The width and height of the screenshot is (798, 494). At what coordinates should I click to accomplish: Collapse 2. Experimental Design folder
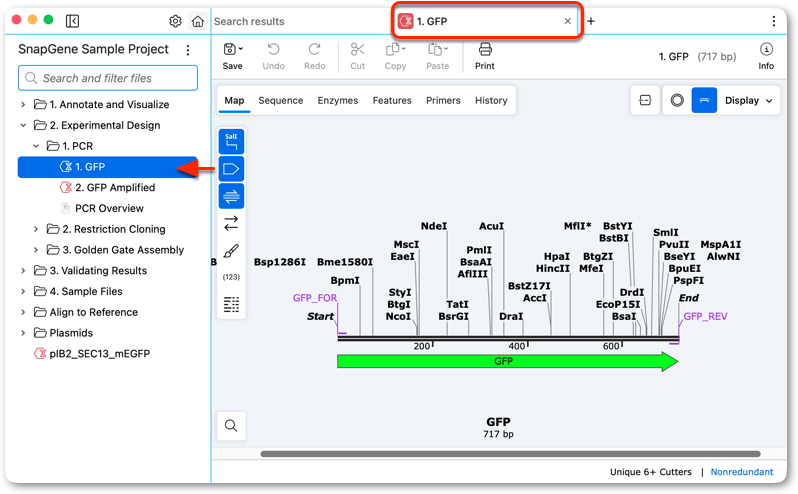coord(23,125)
